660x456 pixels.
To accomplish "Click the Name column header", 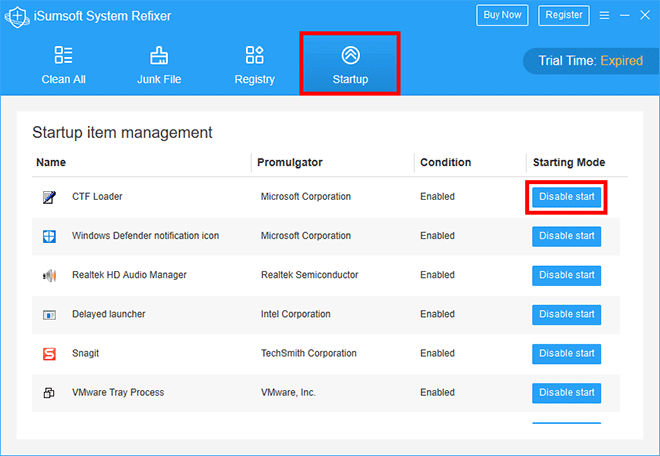I will click(51, 163).
